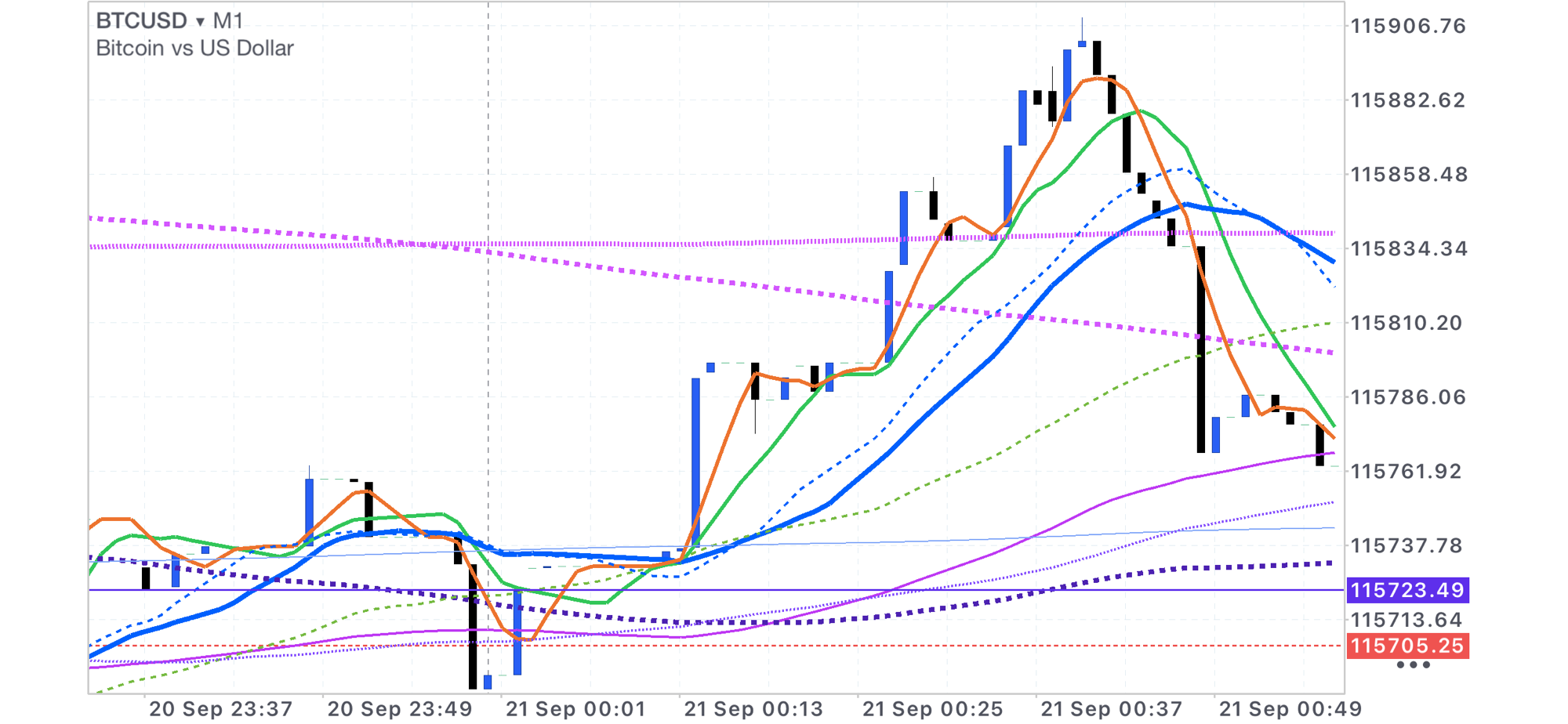
Task: Click the red 115705.25 price tag
Action: coord(1407,646)
